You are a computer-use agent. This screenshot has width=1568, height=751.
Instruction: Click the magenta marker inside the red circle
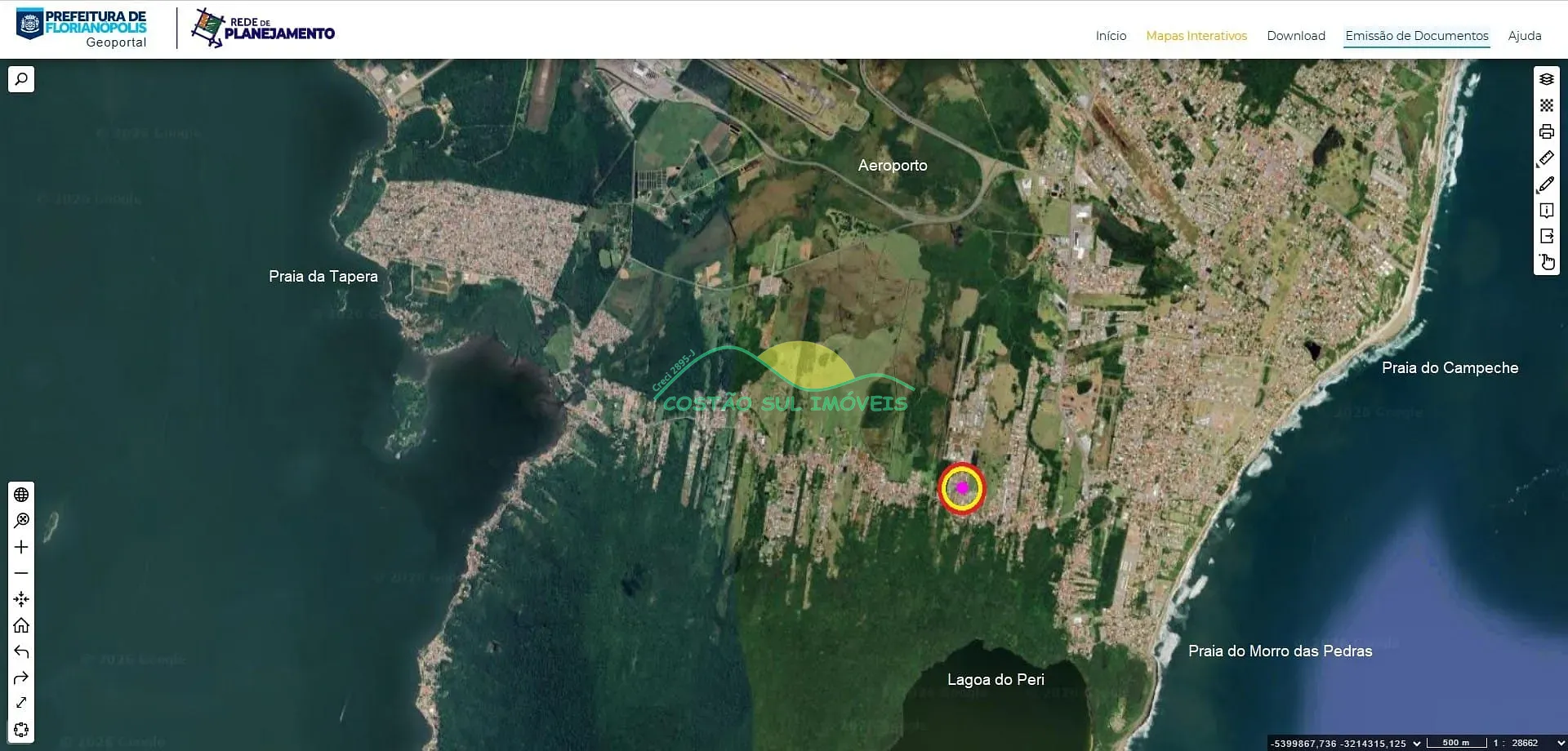[x=962, y=487]
